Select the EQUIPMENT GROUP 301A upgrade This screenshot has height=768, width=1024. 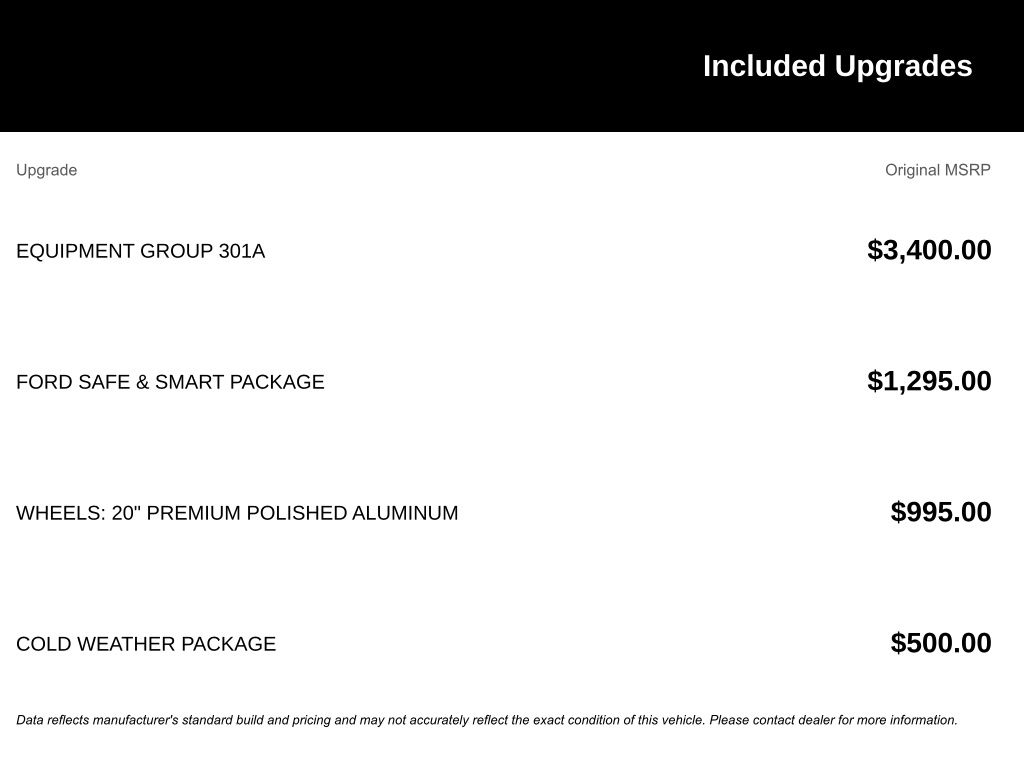(x=140, y=251)
